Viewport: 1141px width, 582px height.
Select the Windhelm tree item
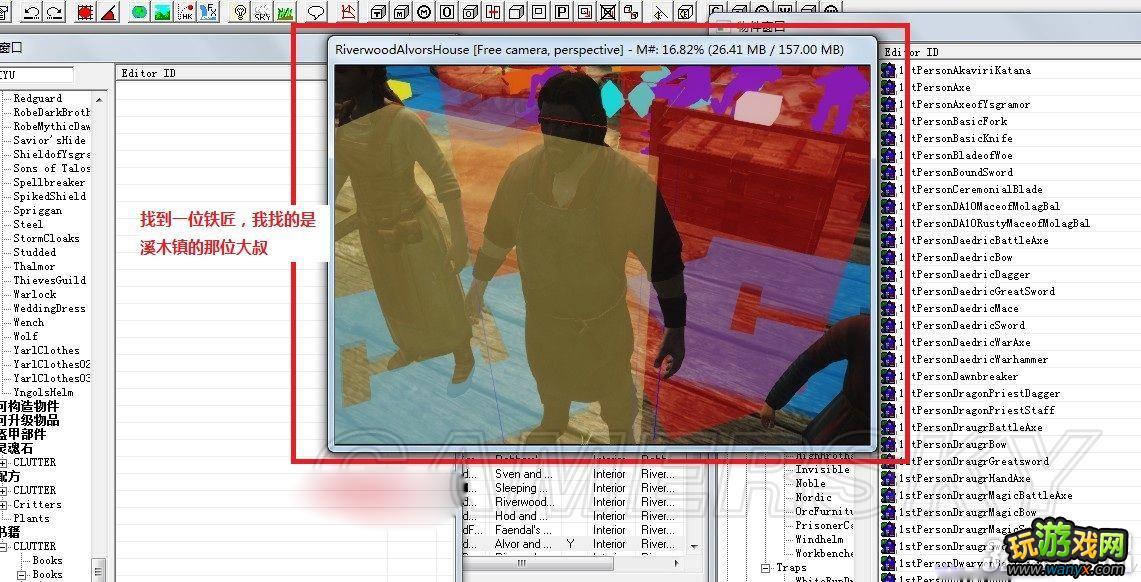pyautogui.click(x=819, y=540)
